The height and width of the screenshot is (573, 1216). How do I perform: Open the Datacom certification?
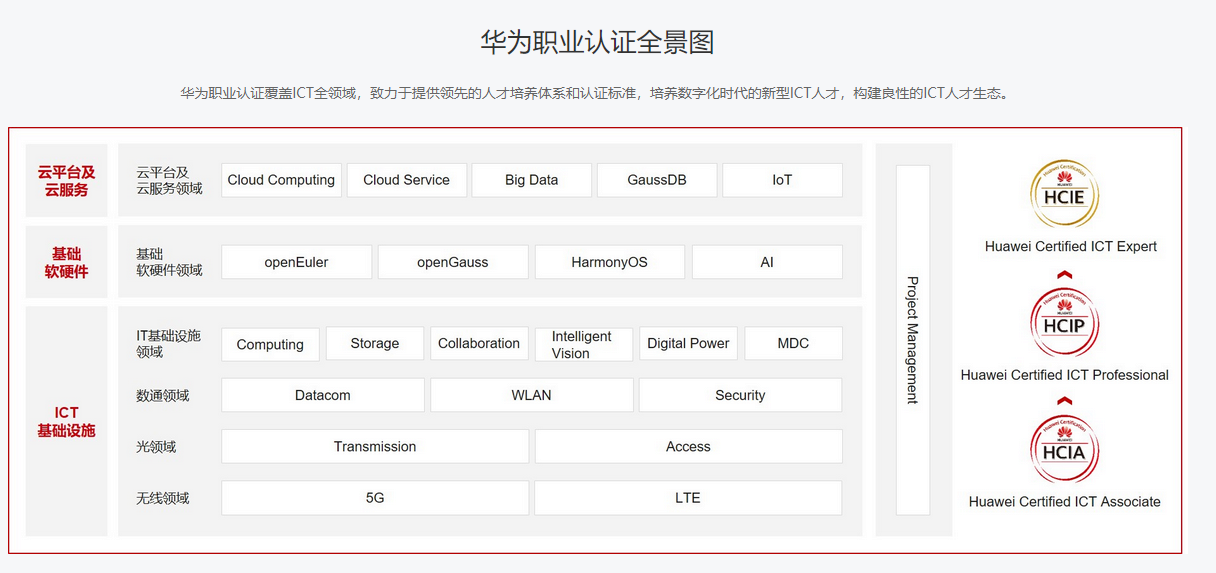point(323,395)
